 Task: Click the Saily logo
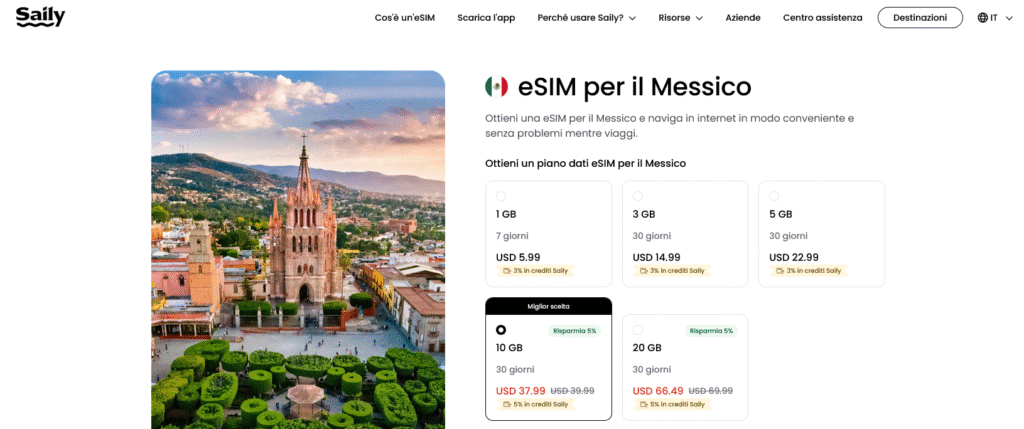point(40,16)
